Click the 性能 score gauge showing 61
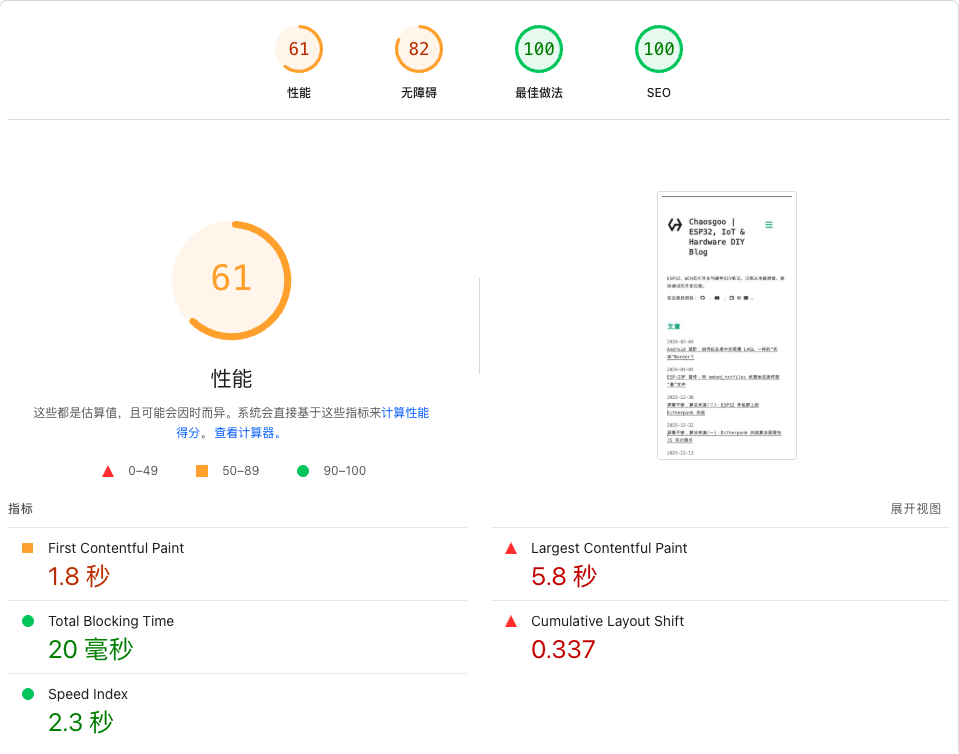 [x=299, y=48]
